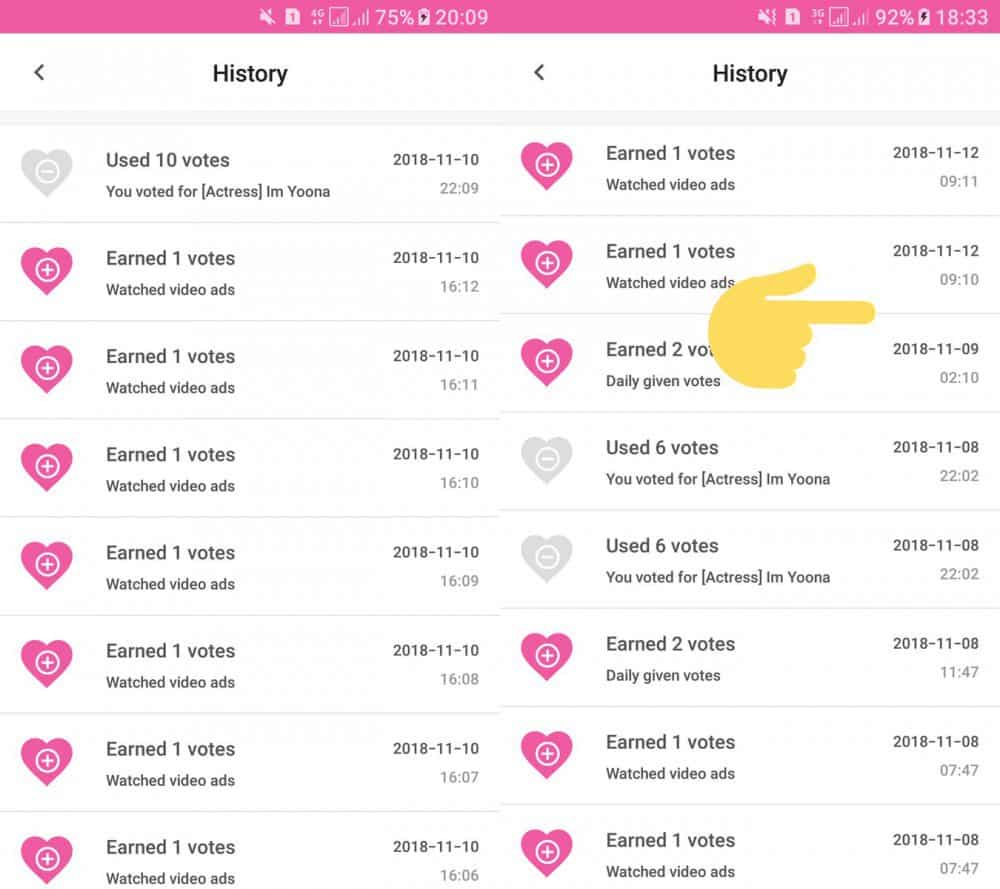Select the Earned 1 votes entry at 16:07

point(250,762)
